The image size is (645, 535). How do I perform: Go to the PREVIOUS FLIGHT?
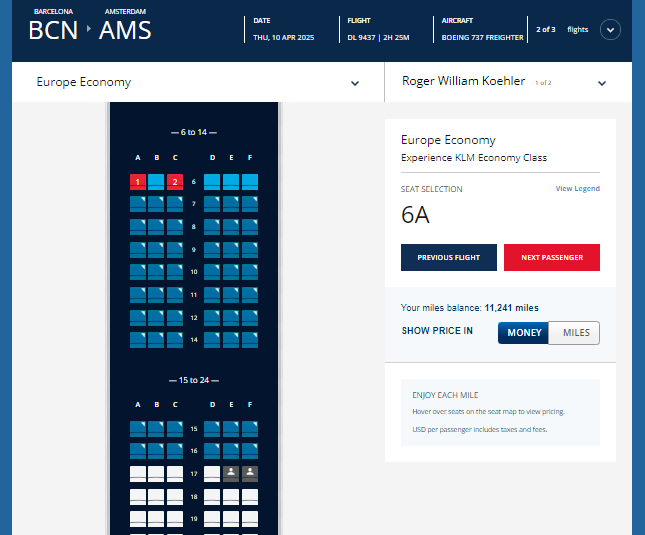(x=449, y=257)
